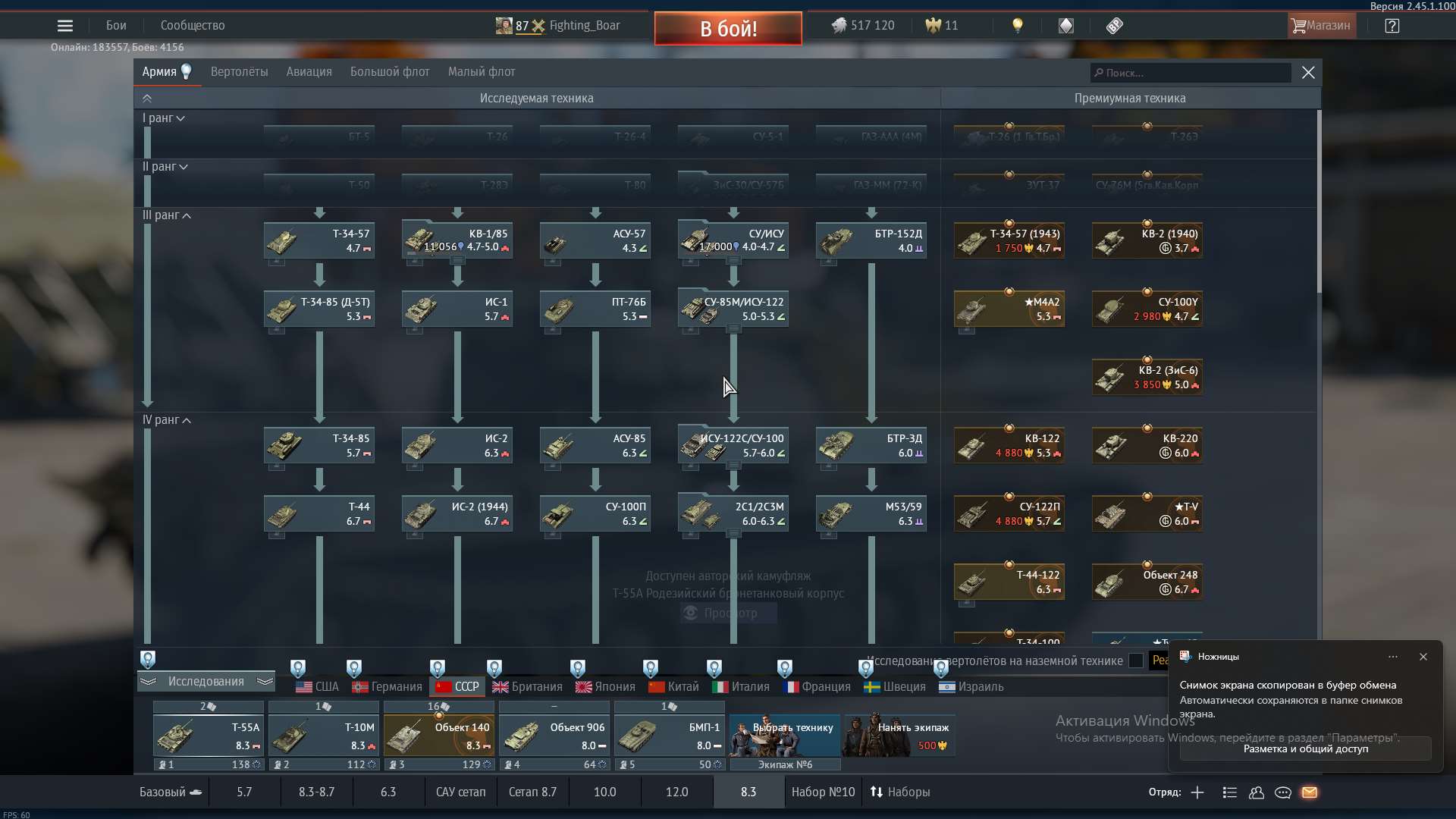The width and height of the screenshot is (1456, 819).
Task: Click Нанять экипаж for 500 eagles
Action: pyautogui.click(x=900, y=735)
